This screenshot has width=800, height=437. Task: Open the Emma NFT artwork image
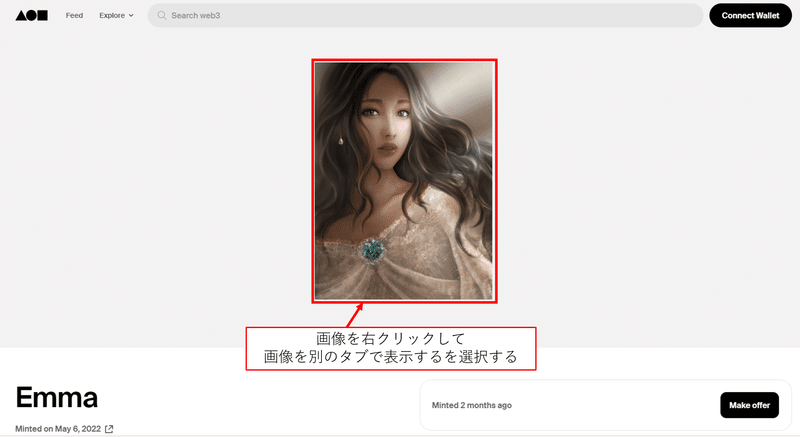[x=404, y=181]
